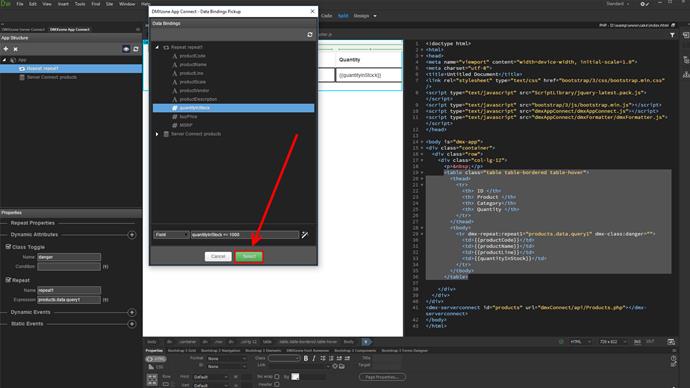Open the magic wand formatter icon
The image size is (690, 388).
coord(305,235)
